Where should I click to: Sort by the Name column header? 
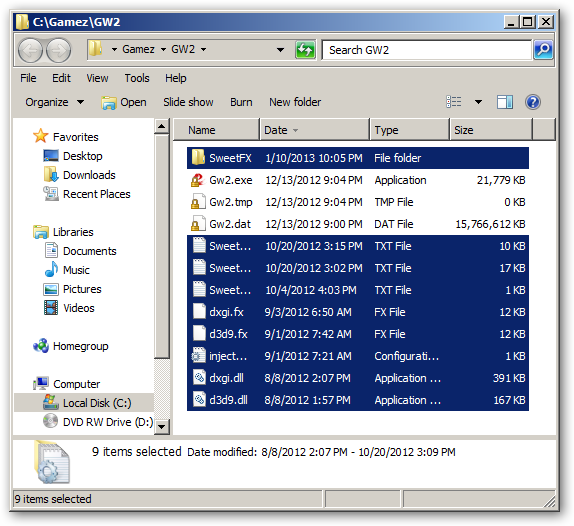click(216, 130)
